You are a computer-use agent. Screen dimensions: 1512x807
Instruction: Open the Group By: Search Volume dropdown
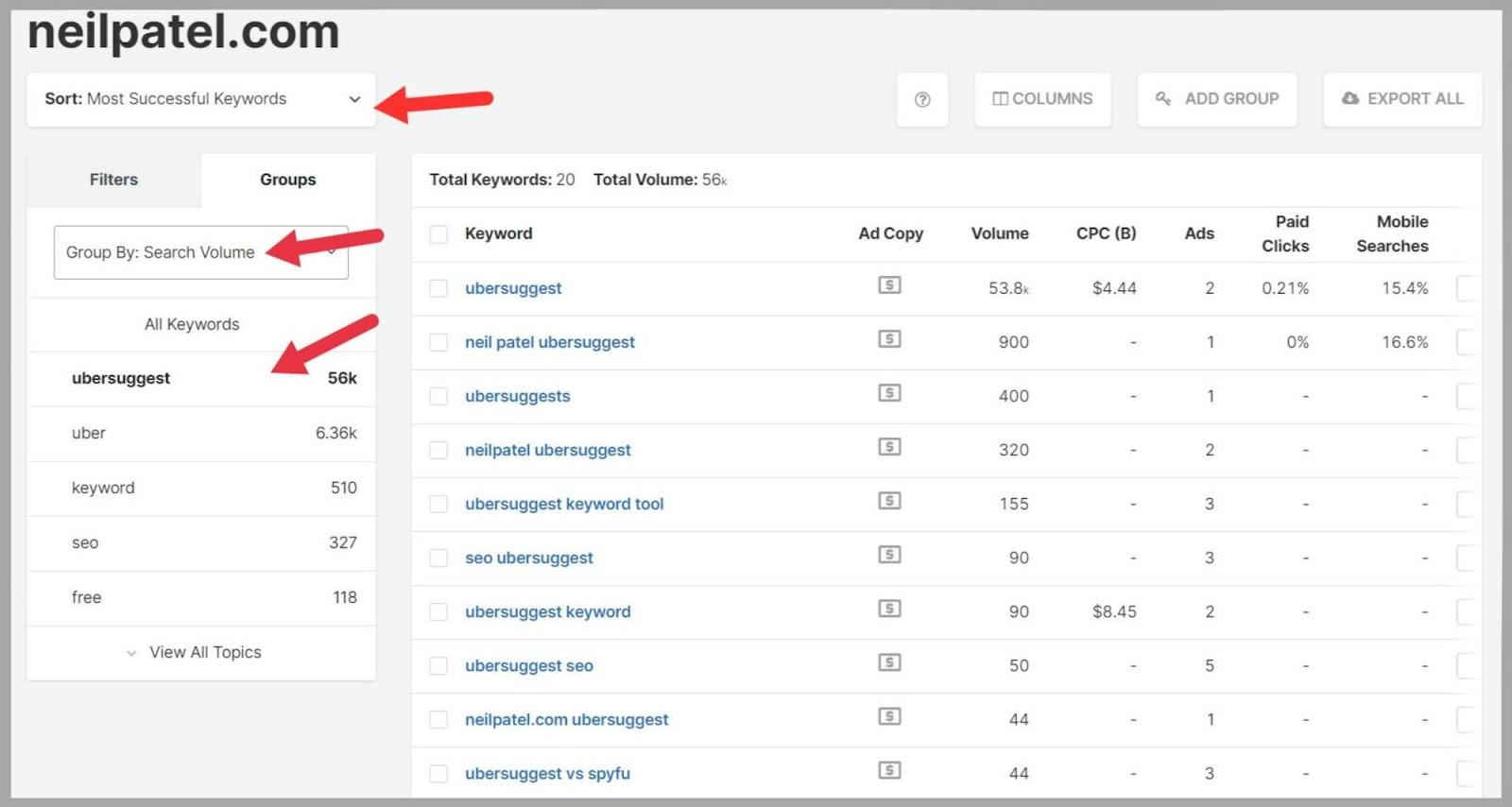[200, 252]
